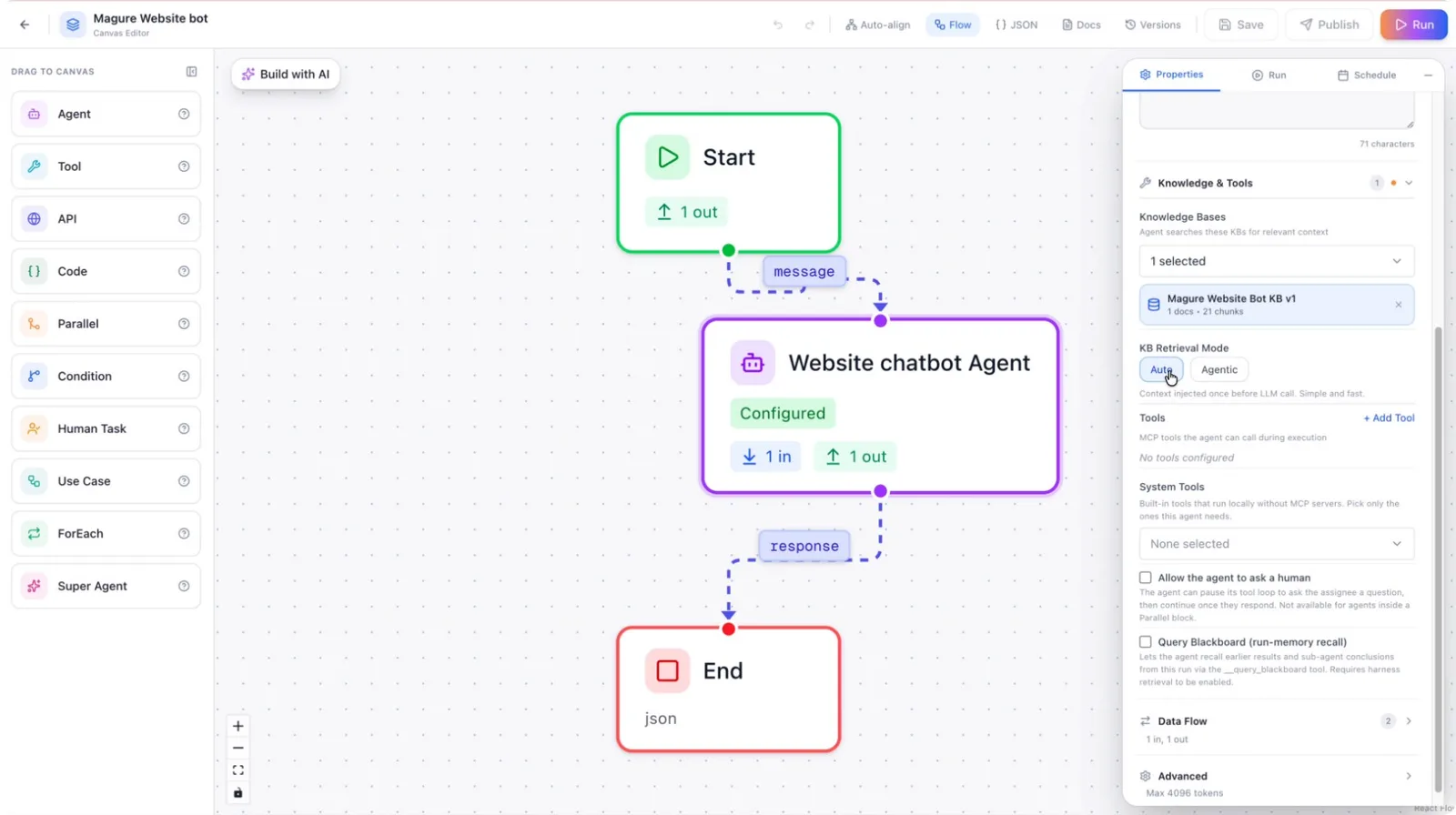Image resolution: width=1456 pixels, height=815 pixels.
Task: Open the Knowledge Bases dropdown
Action: click(x=1277, y=261)
